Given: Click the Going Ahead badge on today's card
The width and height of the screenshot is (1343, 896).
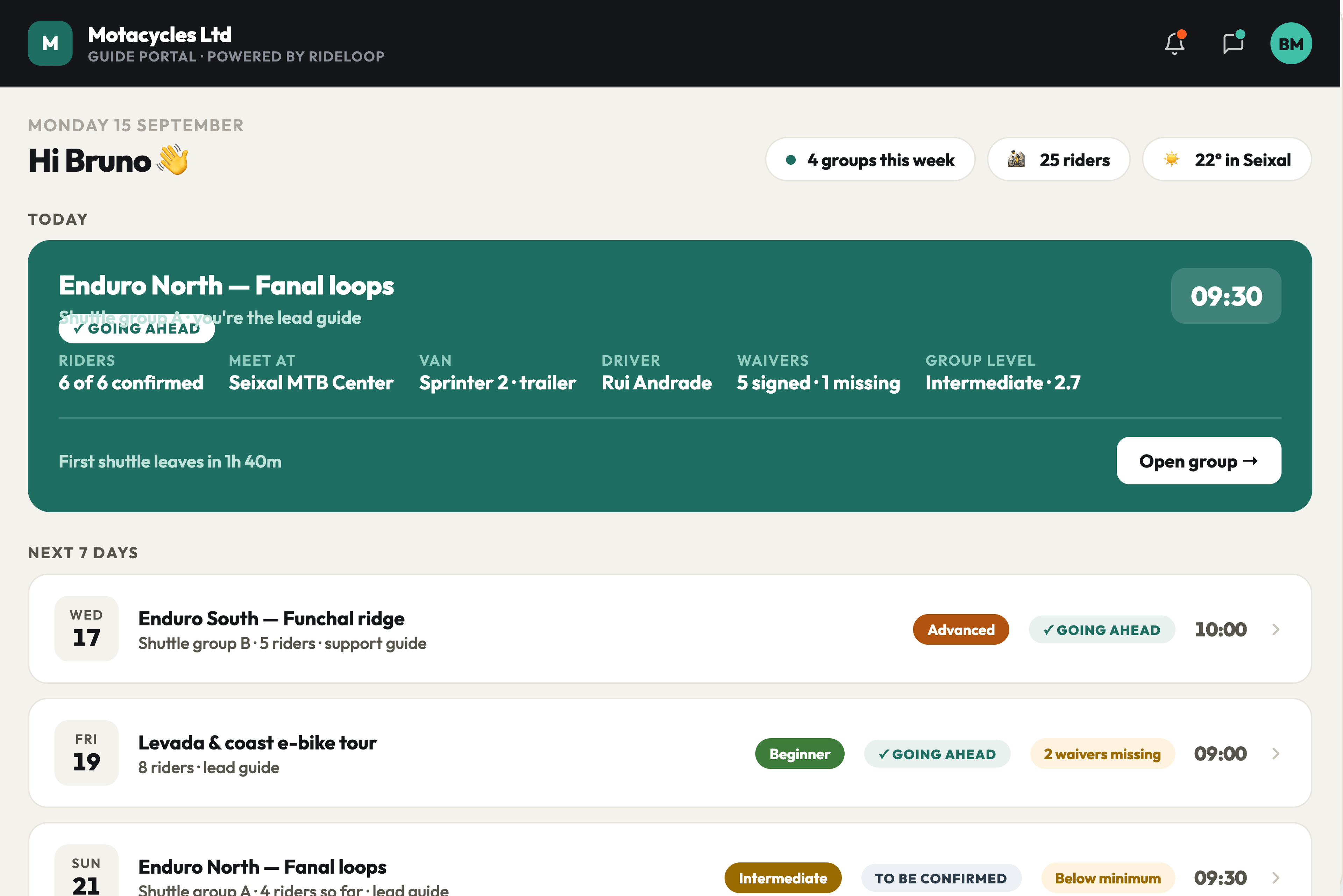Looking at the screenshot, I should [137, 329].
